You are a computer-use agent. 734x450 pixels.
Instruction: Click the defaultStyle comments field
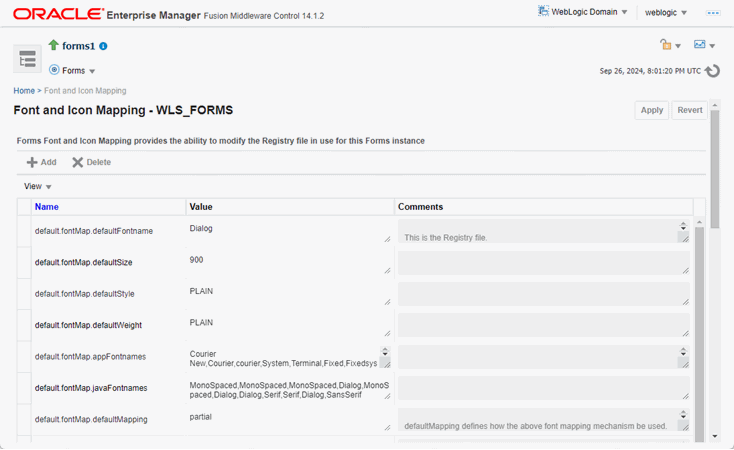tap(543, 294)
